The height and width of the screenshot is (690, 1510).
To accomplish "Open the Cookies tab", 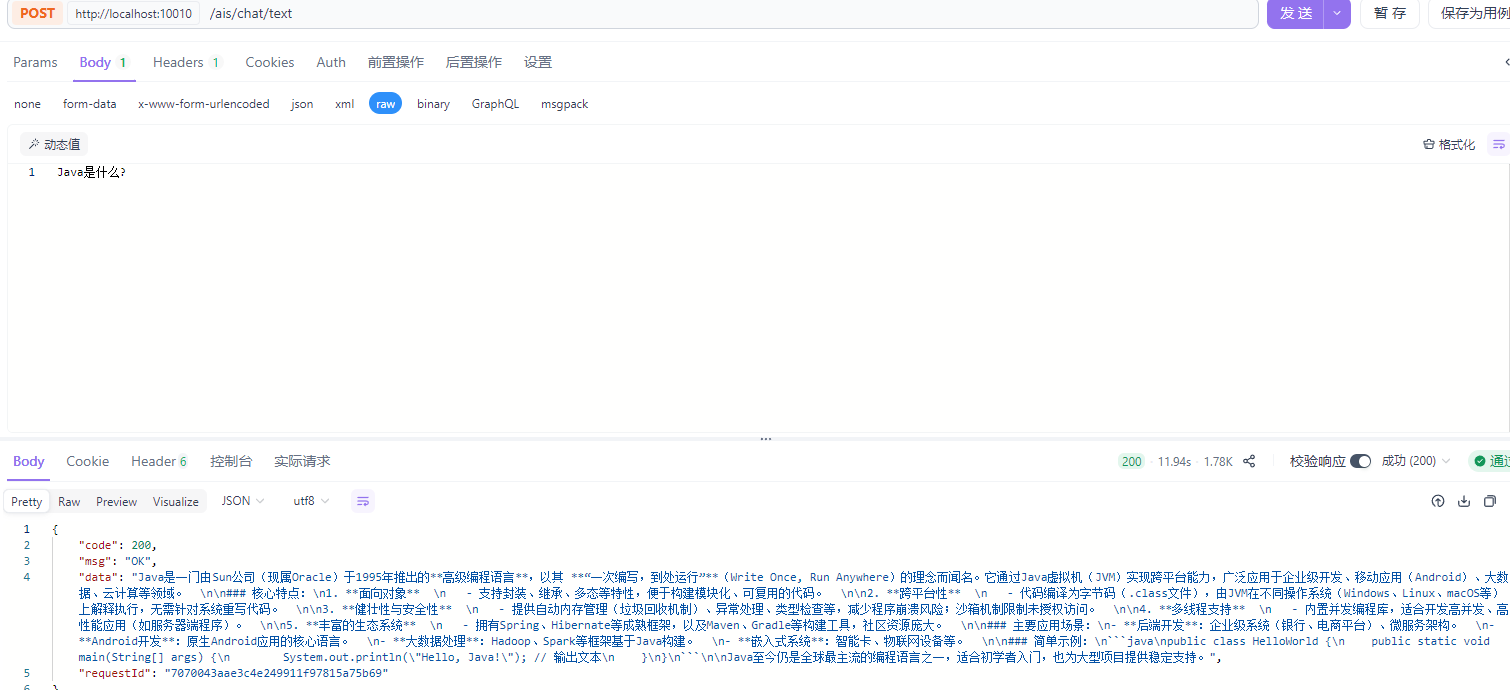I will [x=270, y=62].
